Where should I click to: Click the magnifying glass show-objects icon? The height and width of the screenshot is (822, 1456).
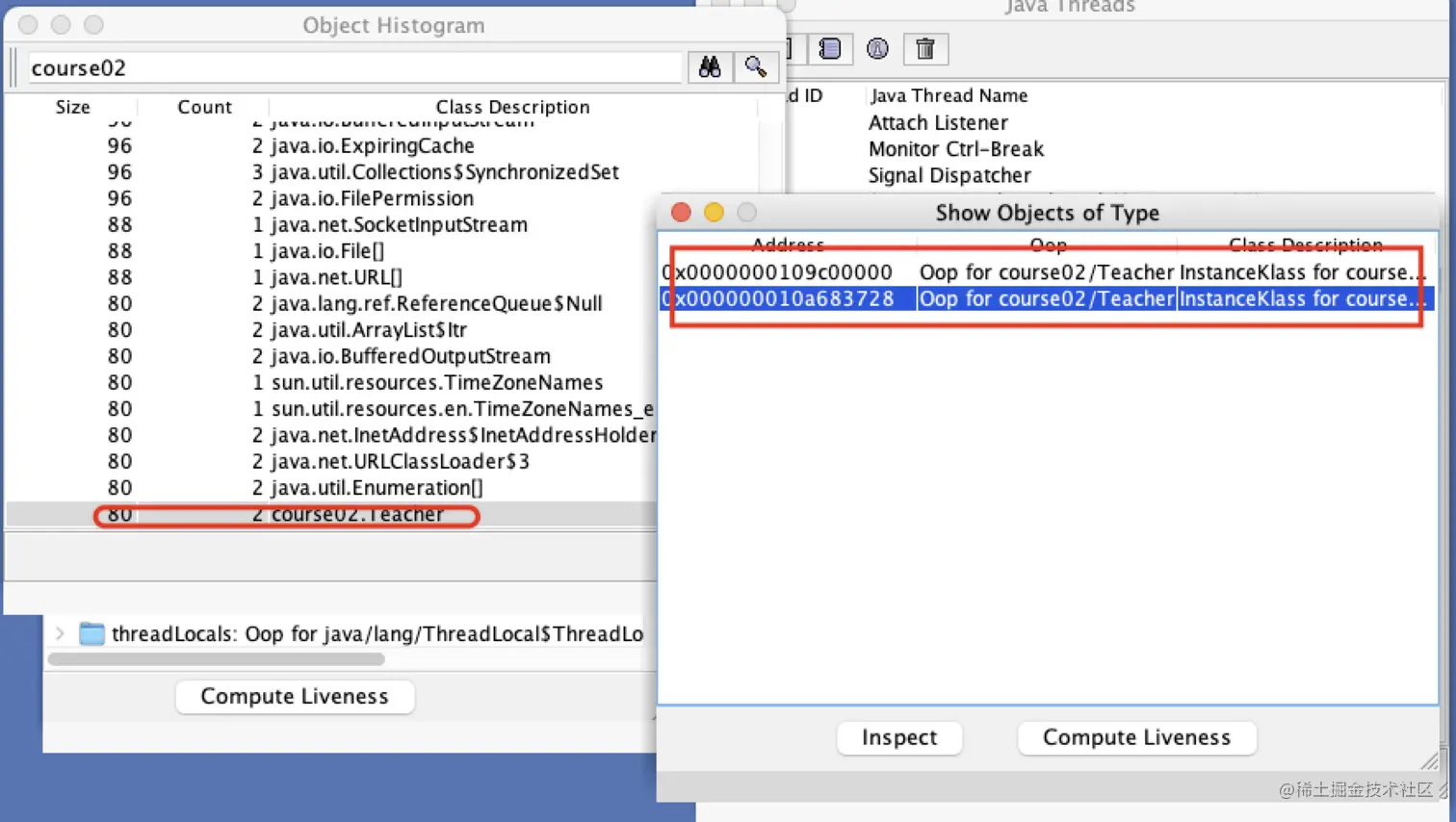(756, 67)
